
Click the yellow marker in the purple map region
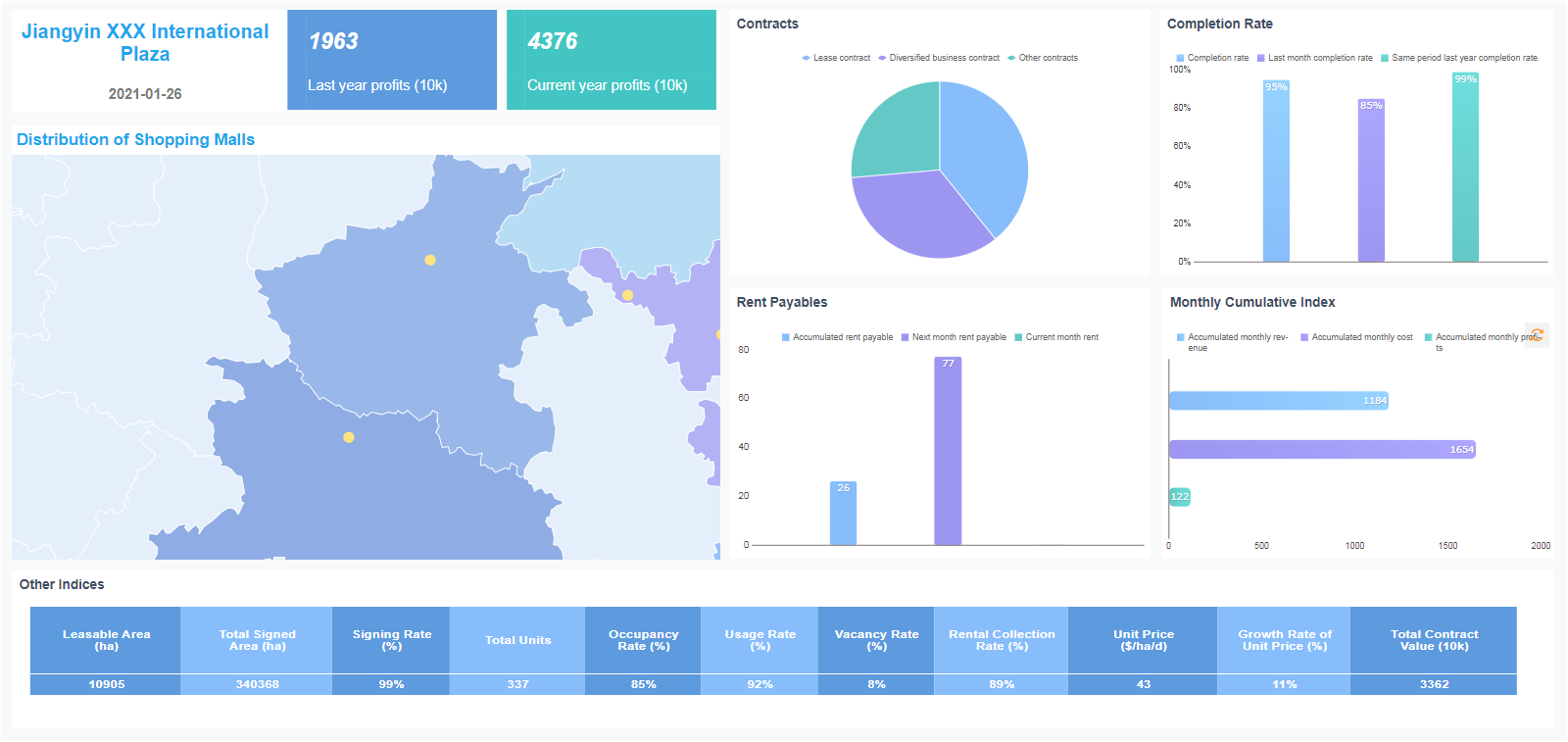627,295
